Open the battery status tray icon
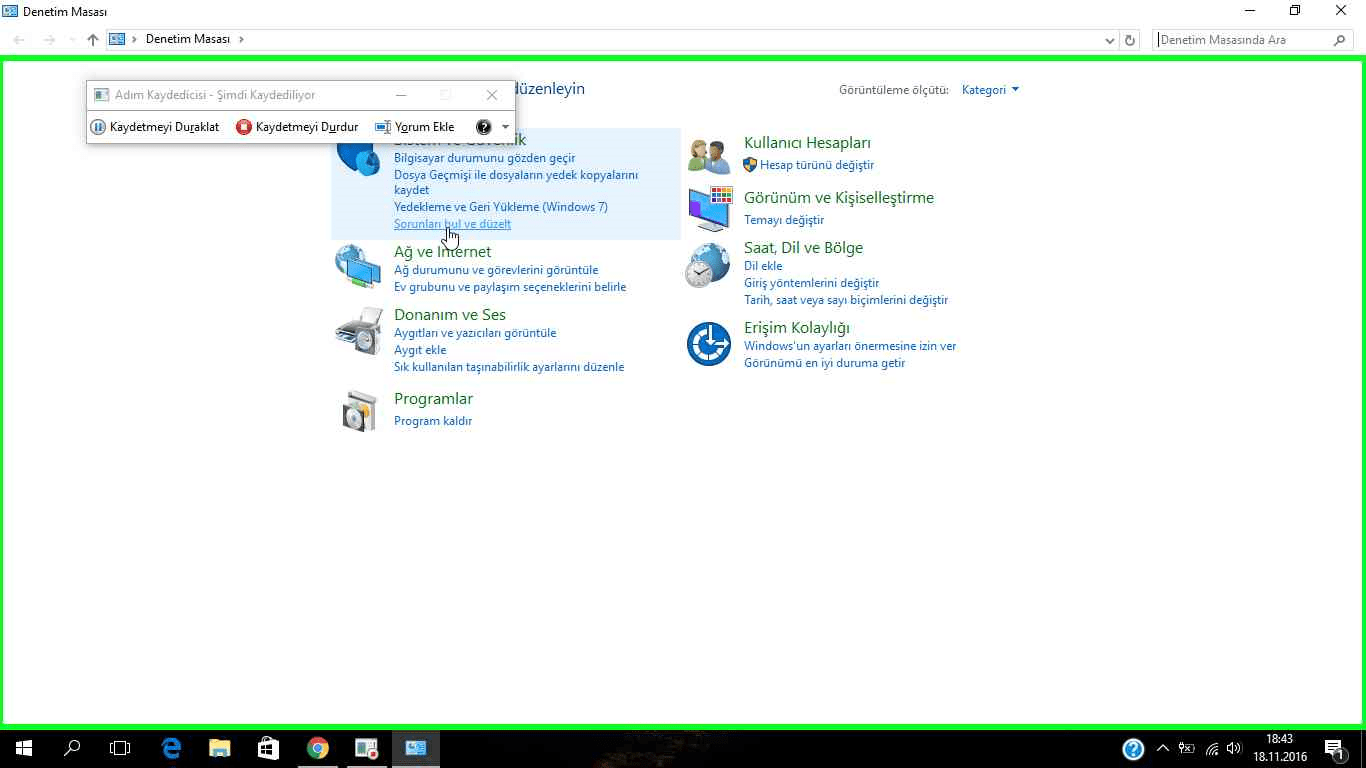 (1187, 748)
